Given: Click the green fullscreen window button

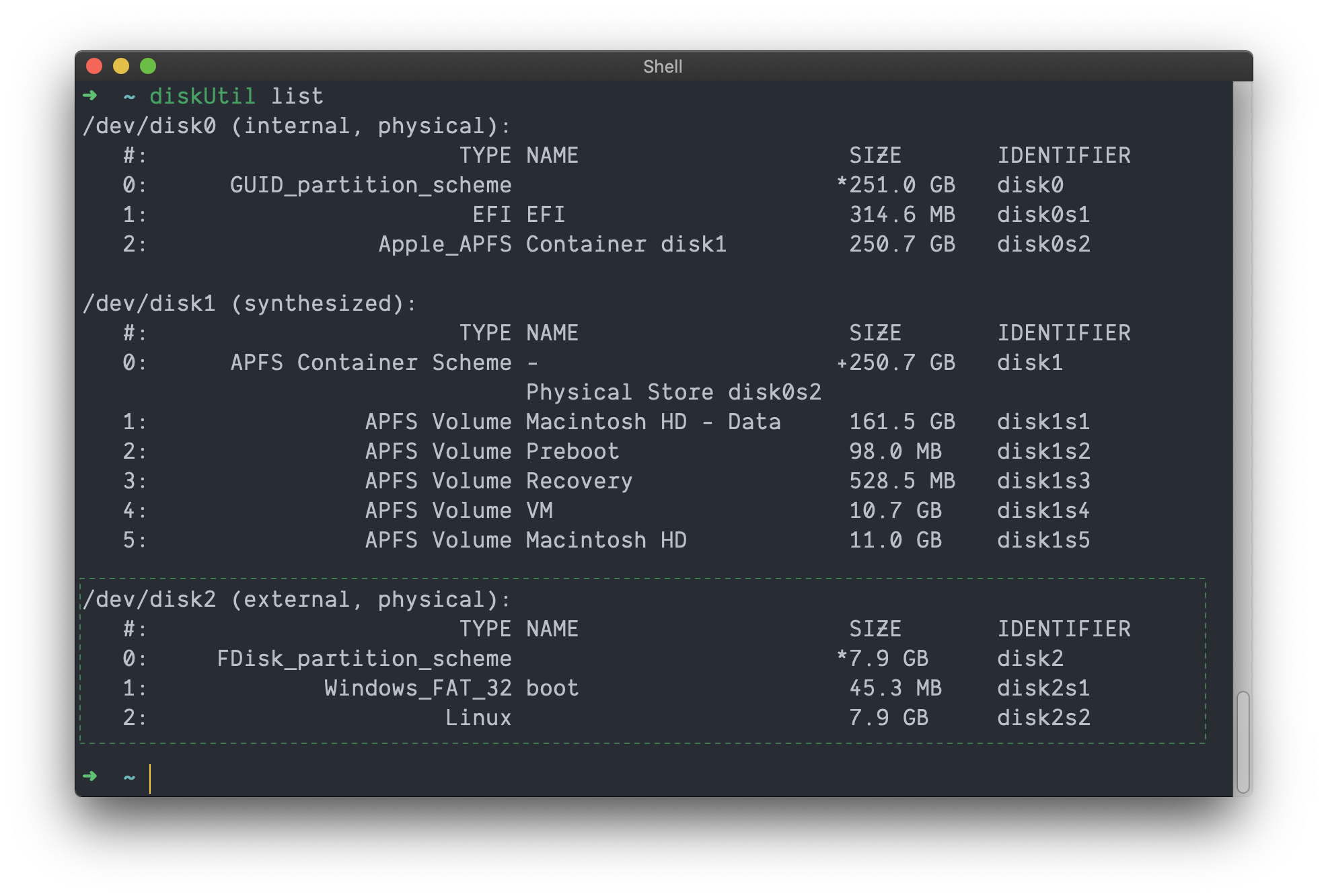Looking at the screenshot, I should [x=148, y=66].
